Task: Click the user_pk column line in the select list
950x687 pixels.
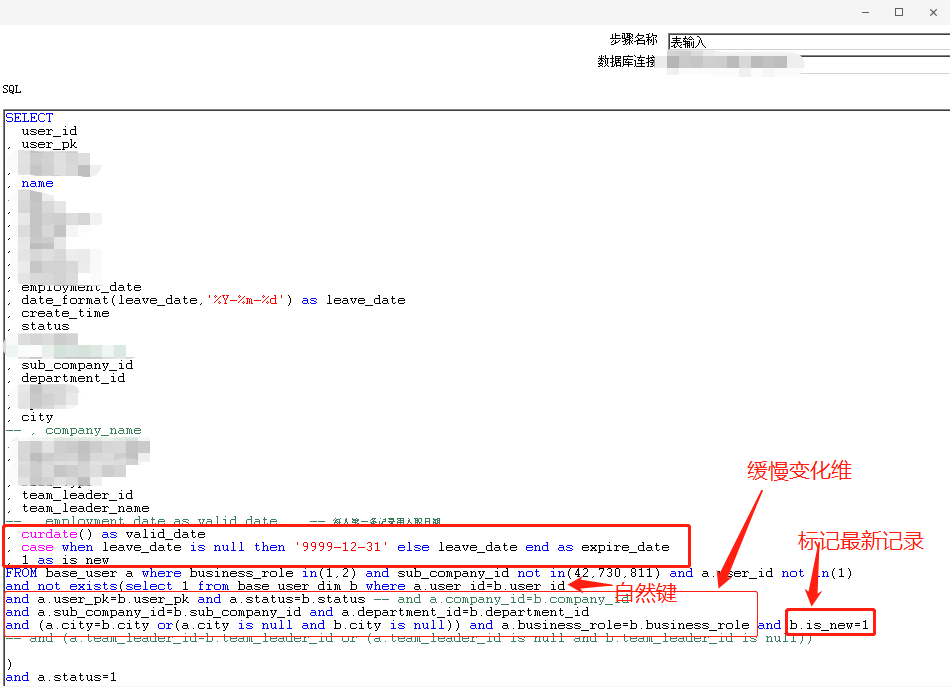Action: (49, 144)
